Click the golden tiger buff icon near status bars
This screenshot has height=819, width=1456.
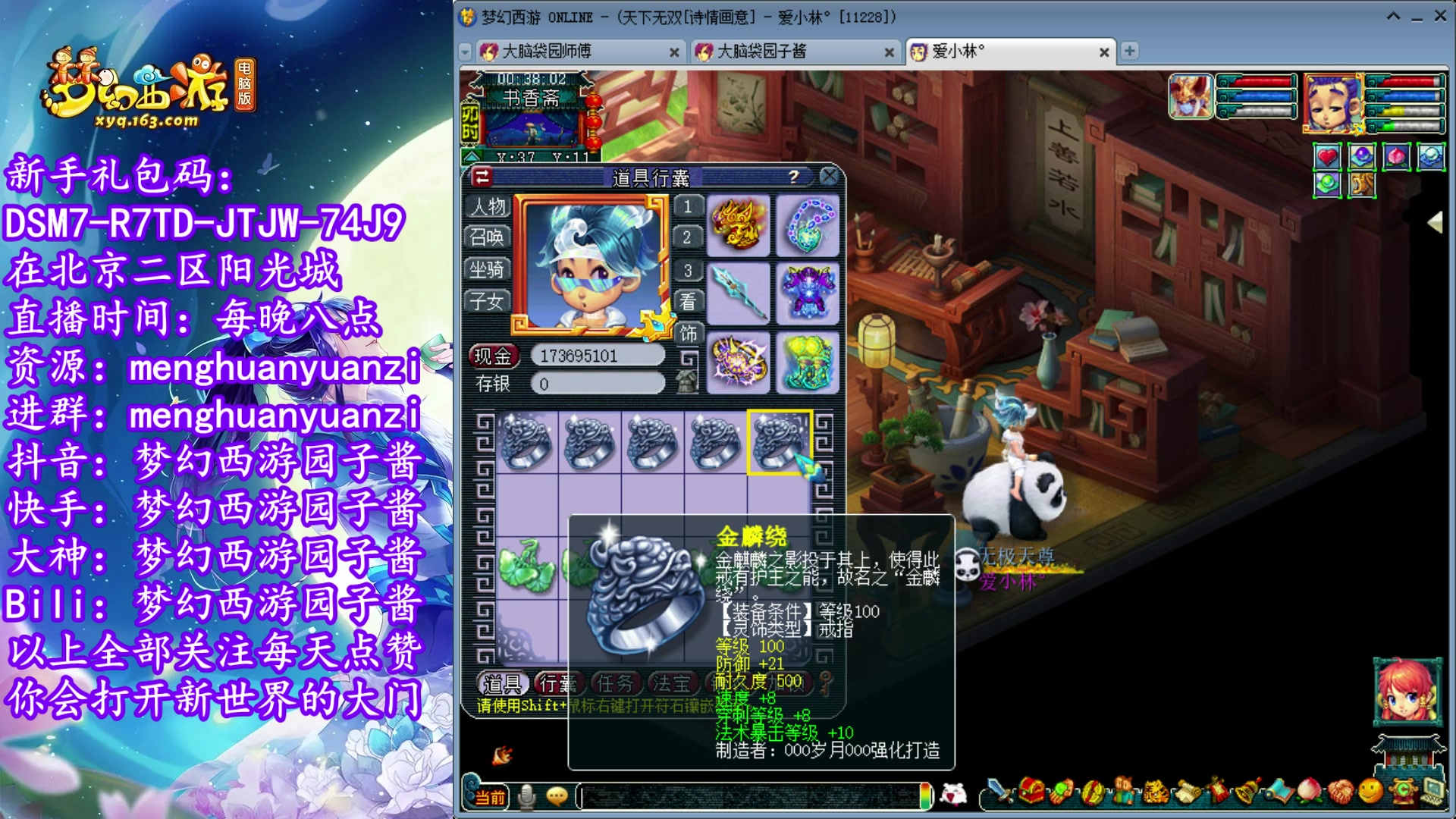pyautogui.click(x=1362, y=184)
